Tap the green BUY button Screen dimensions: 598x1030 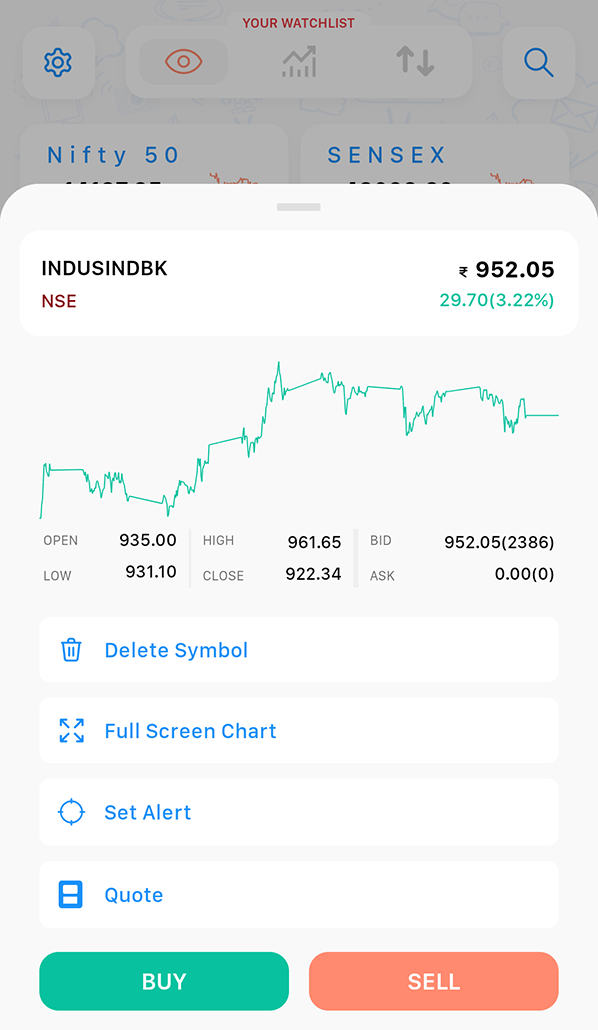(x=164, y=981)
